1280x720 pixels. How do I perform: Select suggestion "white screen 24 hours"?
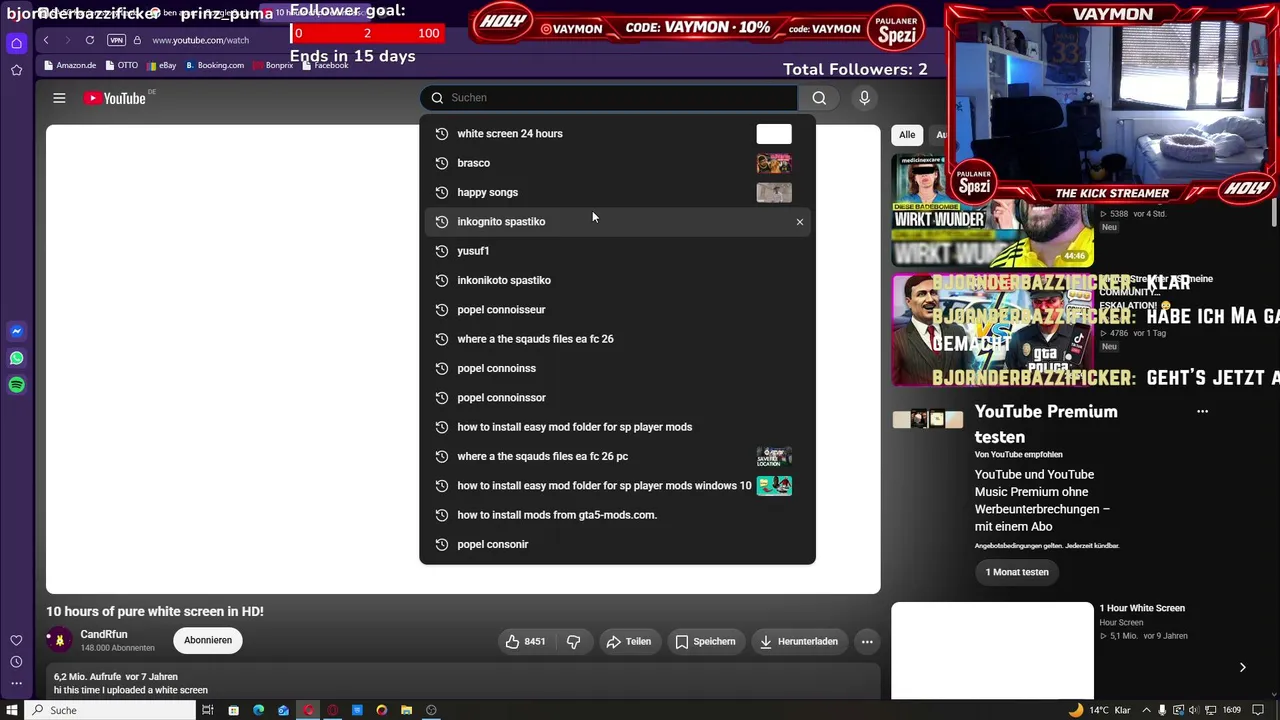point(617,134)
